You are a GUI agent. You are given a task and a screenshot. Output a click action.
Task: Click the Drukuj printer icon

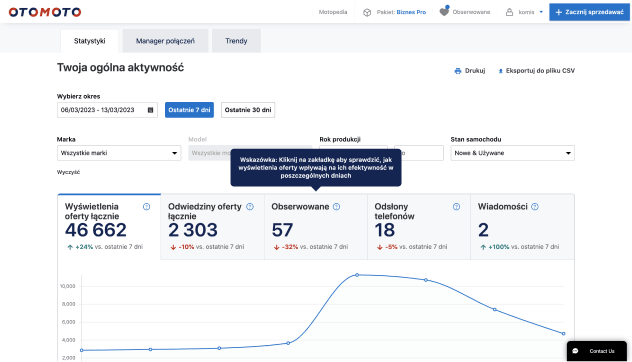[x=458, y=71]
